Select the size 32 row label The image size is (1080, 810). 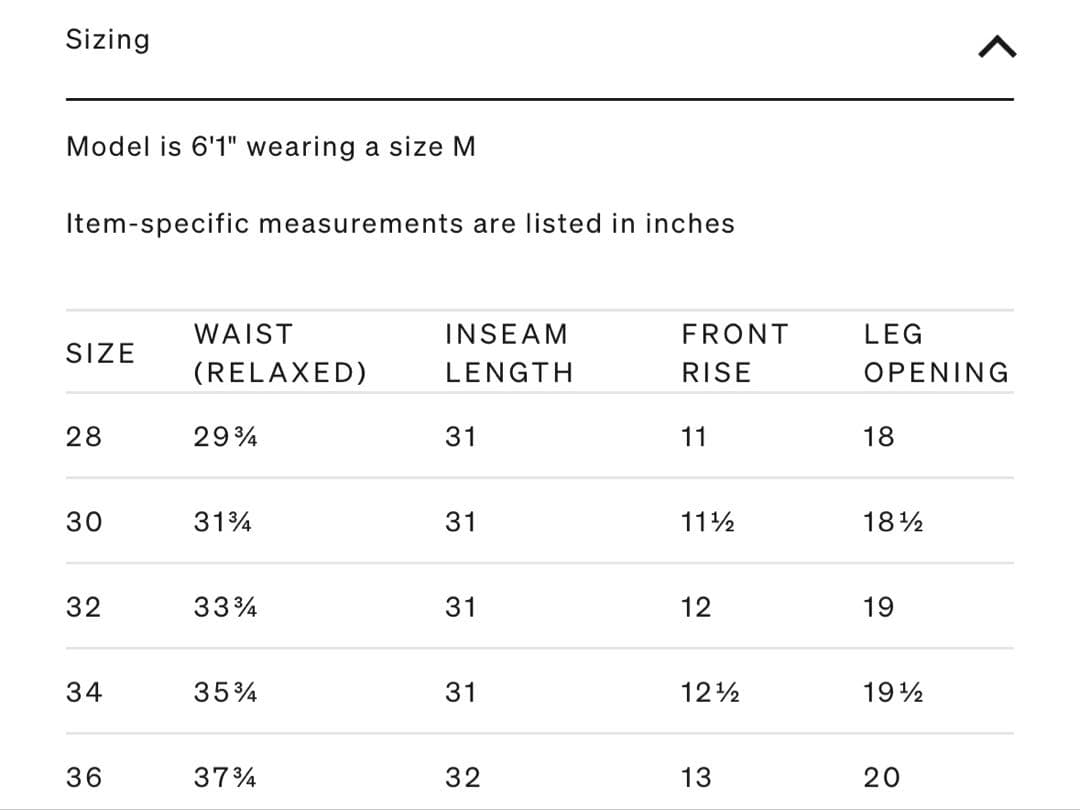pyautogui.click(x=84, y=607)
